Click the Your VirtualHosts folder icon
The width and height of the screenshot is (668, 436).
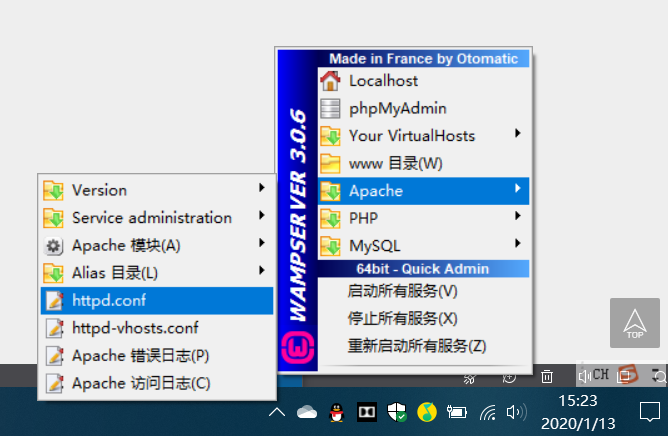pyautogui.click(x=330, y=136)
